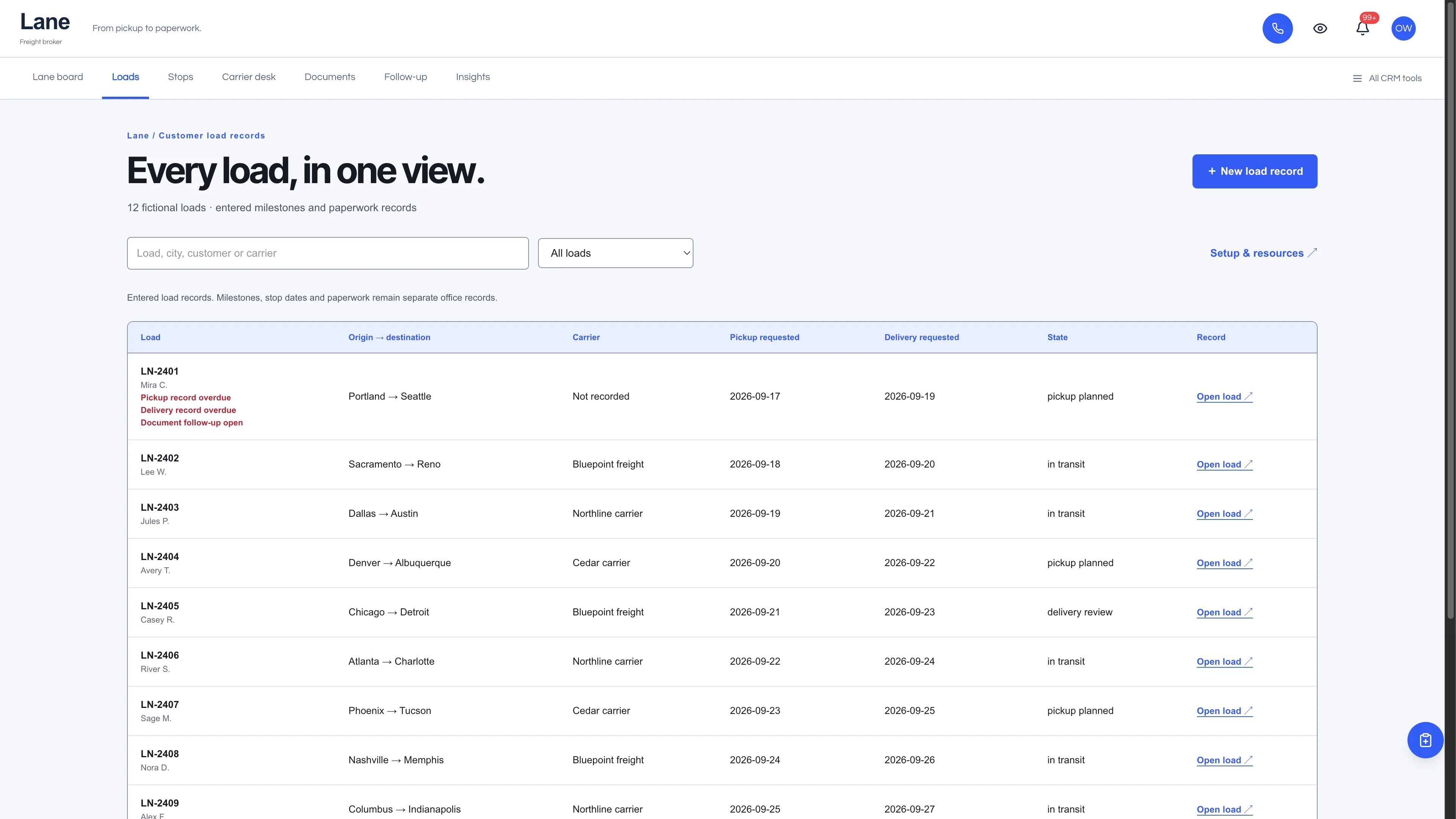Viewport: 1456px width, 819px height.
Task: Open load LN-2401 record link
Action: [x=1224, y=397]
